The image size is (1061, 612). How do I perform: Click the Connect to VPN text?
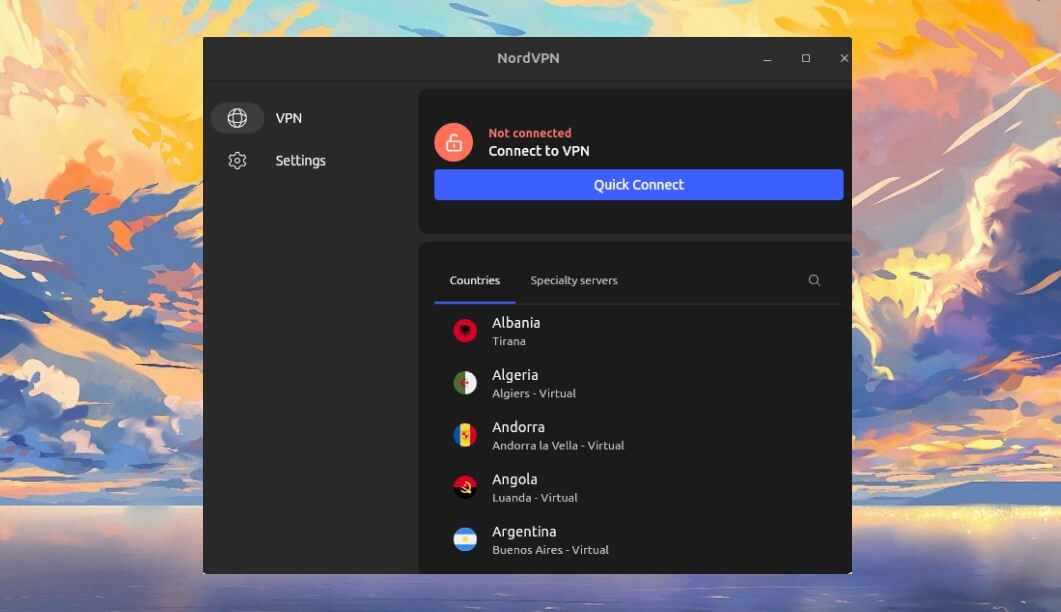tap(539, 151)
